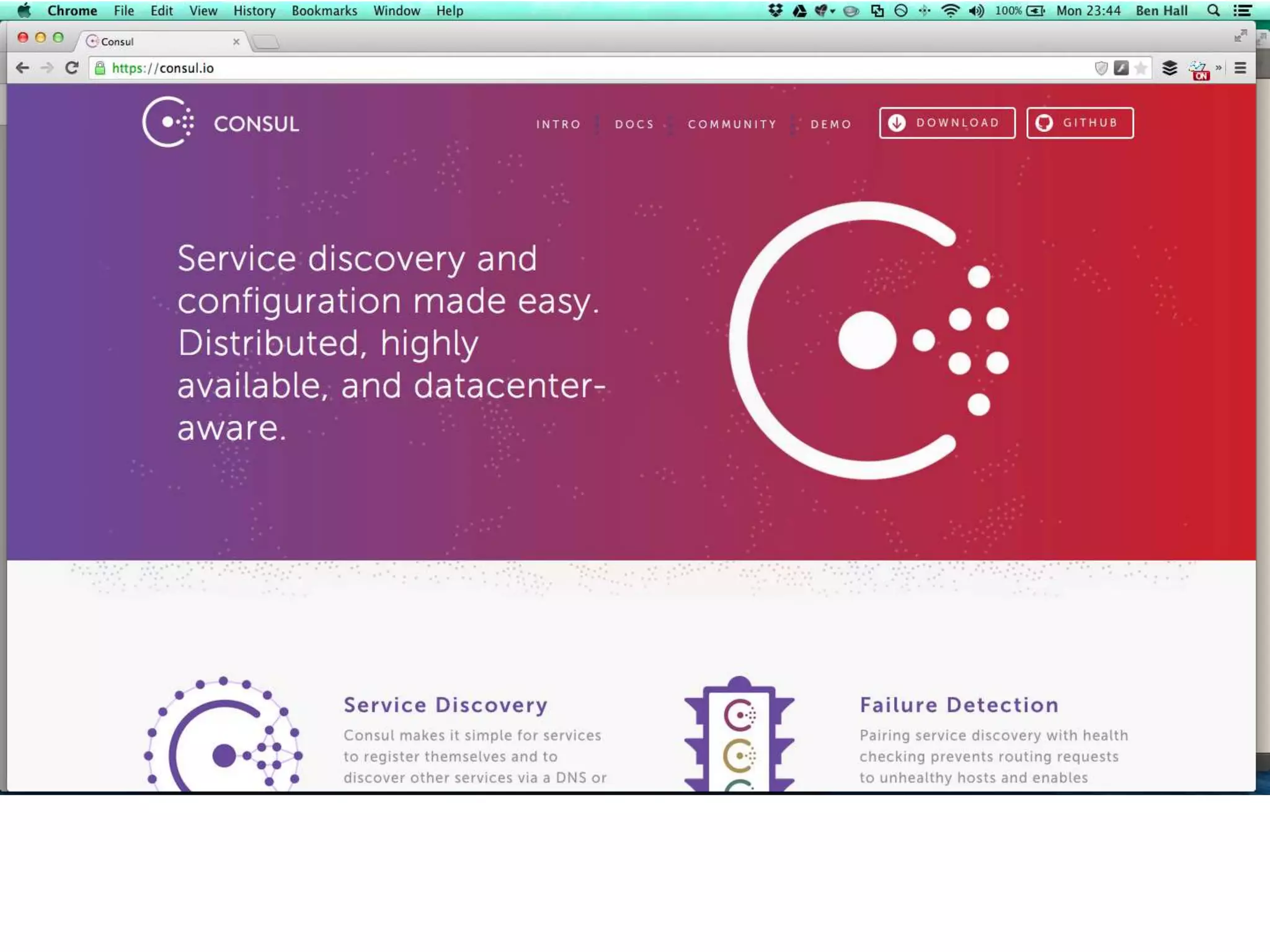This screenshot has width=1270, height=952.
Task: Open Spotlight search in the menu bar
Action: (1214, 11)
